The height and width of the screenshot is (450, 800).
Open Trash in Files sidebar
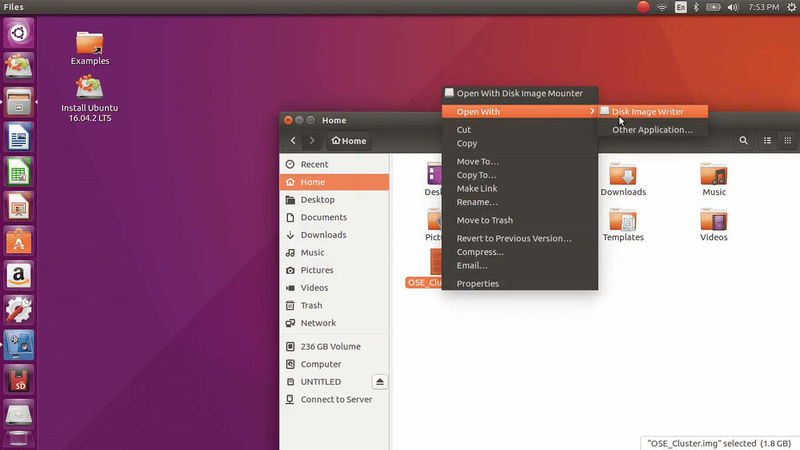coord(334,305)
